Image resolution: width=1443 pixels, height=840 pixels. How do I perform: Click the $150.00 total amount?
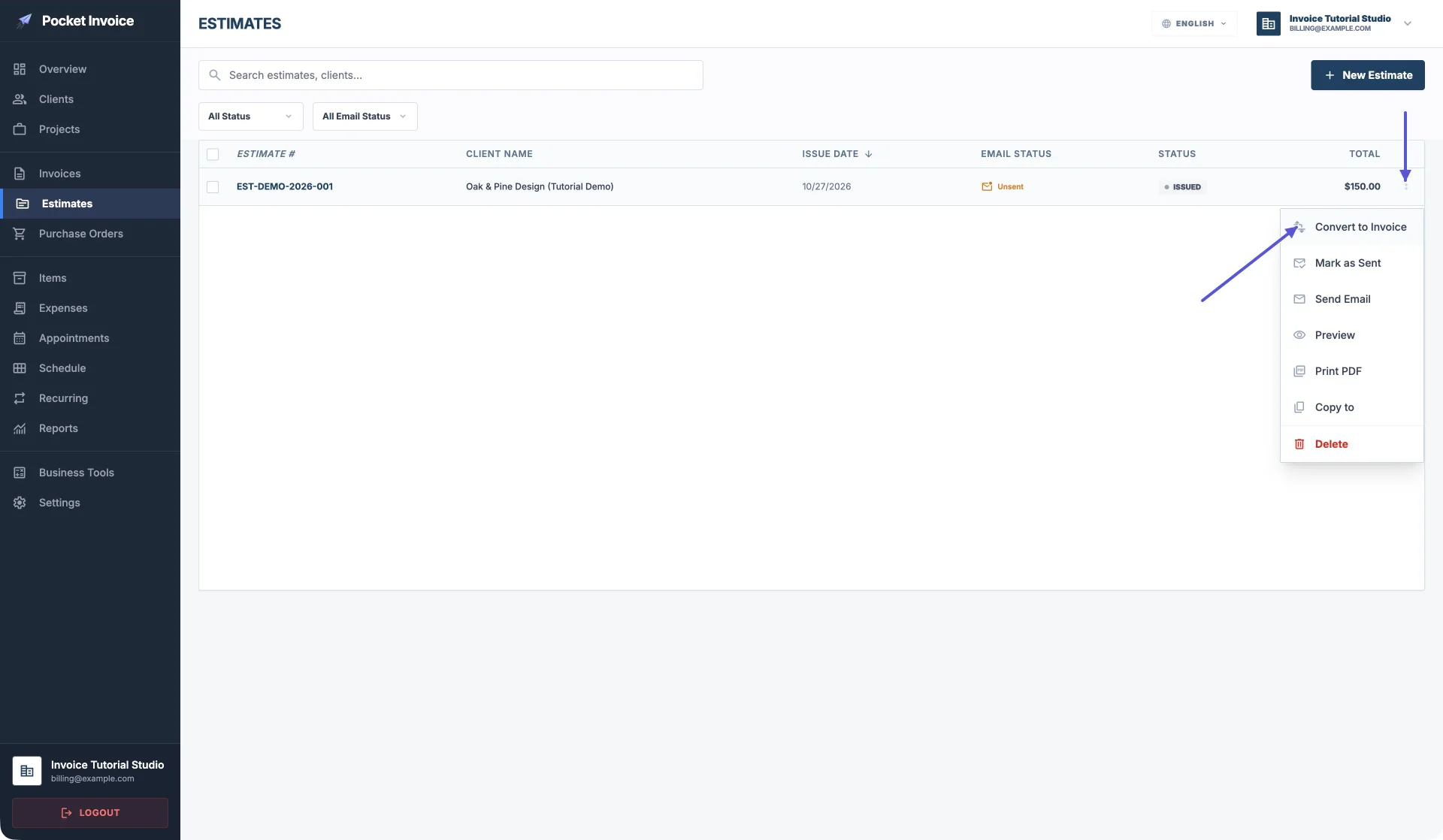pyautogui.click(x=1362, y=186)
